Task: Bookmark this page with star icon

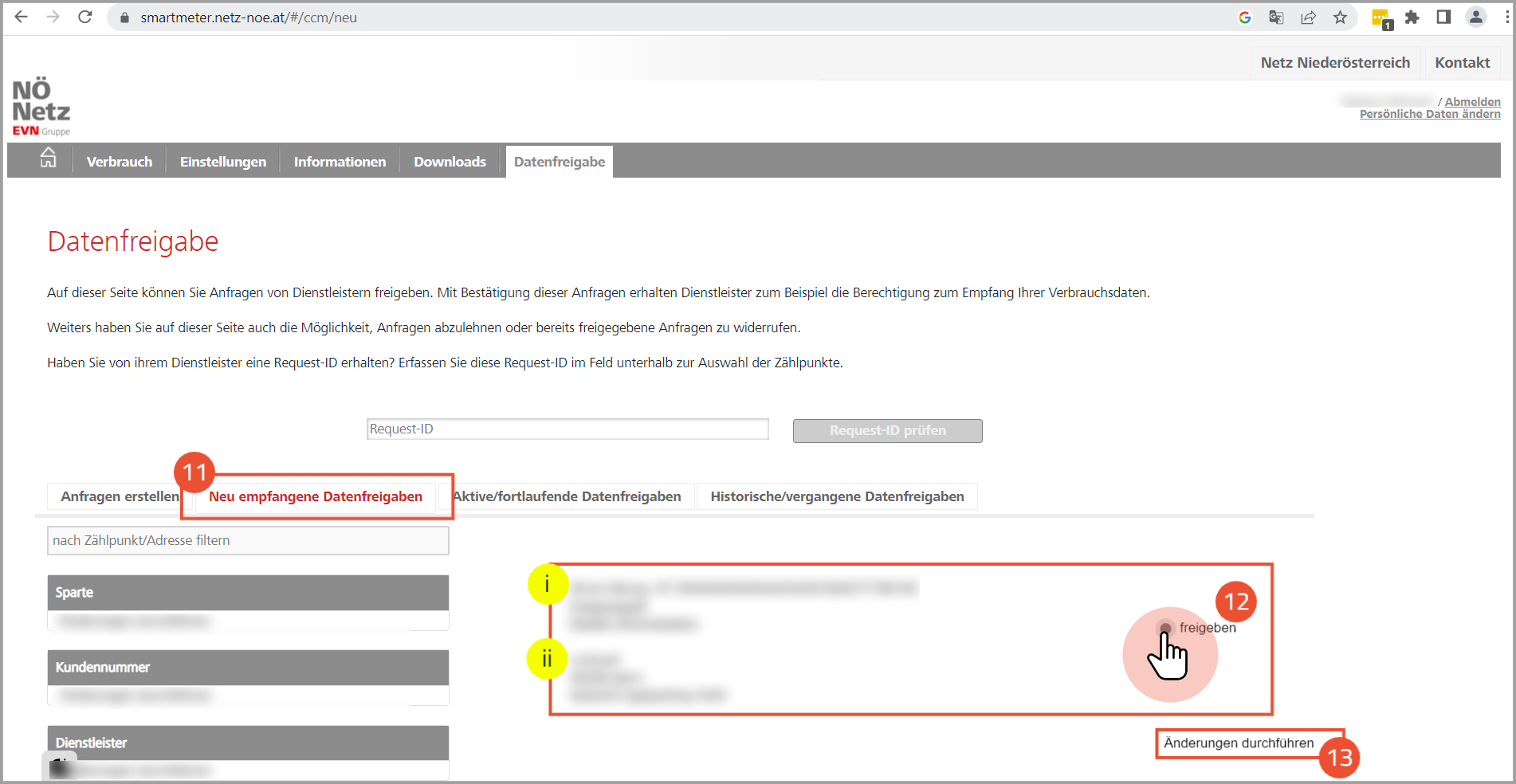Action: pos(1340,18)
